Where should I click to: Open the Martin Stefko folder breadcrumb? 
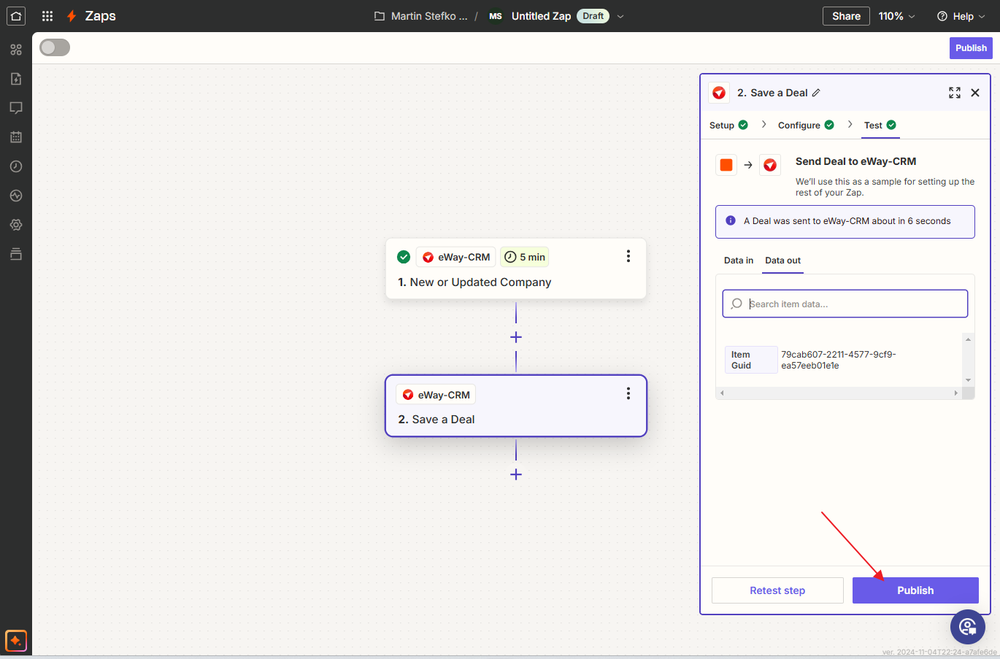(429, 16)
